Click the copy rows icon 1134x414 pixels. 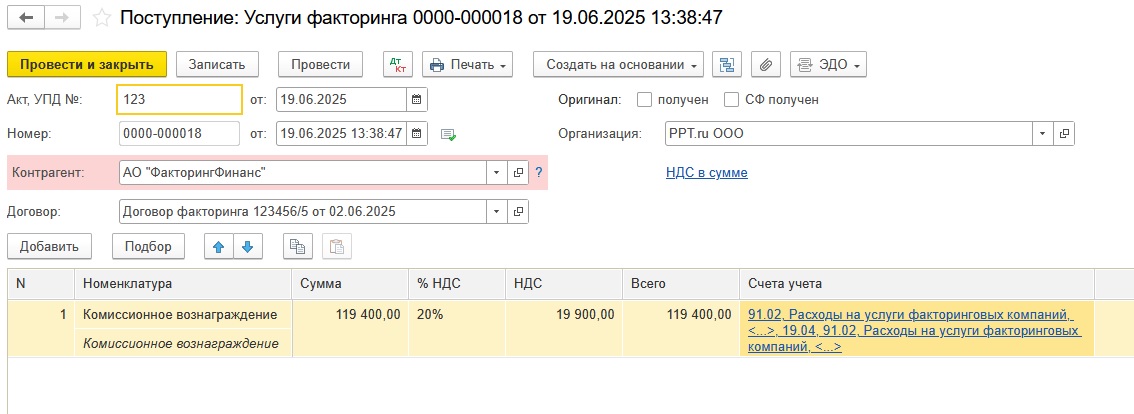(297, 246)
